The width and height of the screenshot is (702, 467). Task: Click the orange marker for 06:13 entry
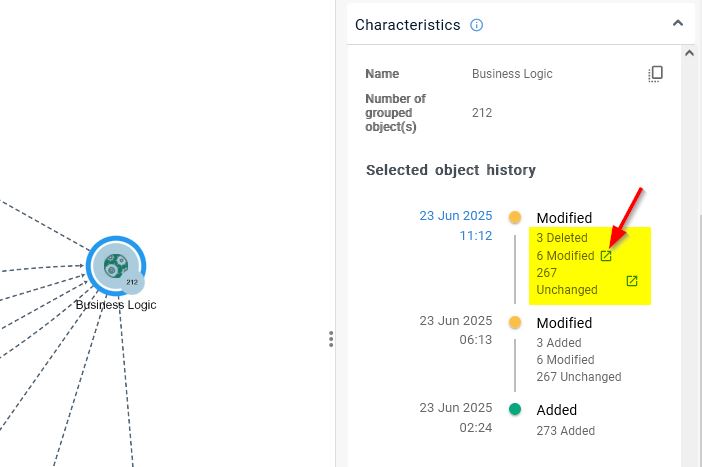tap(515, 323)
